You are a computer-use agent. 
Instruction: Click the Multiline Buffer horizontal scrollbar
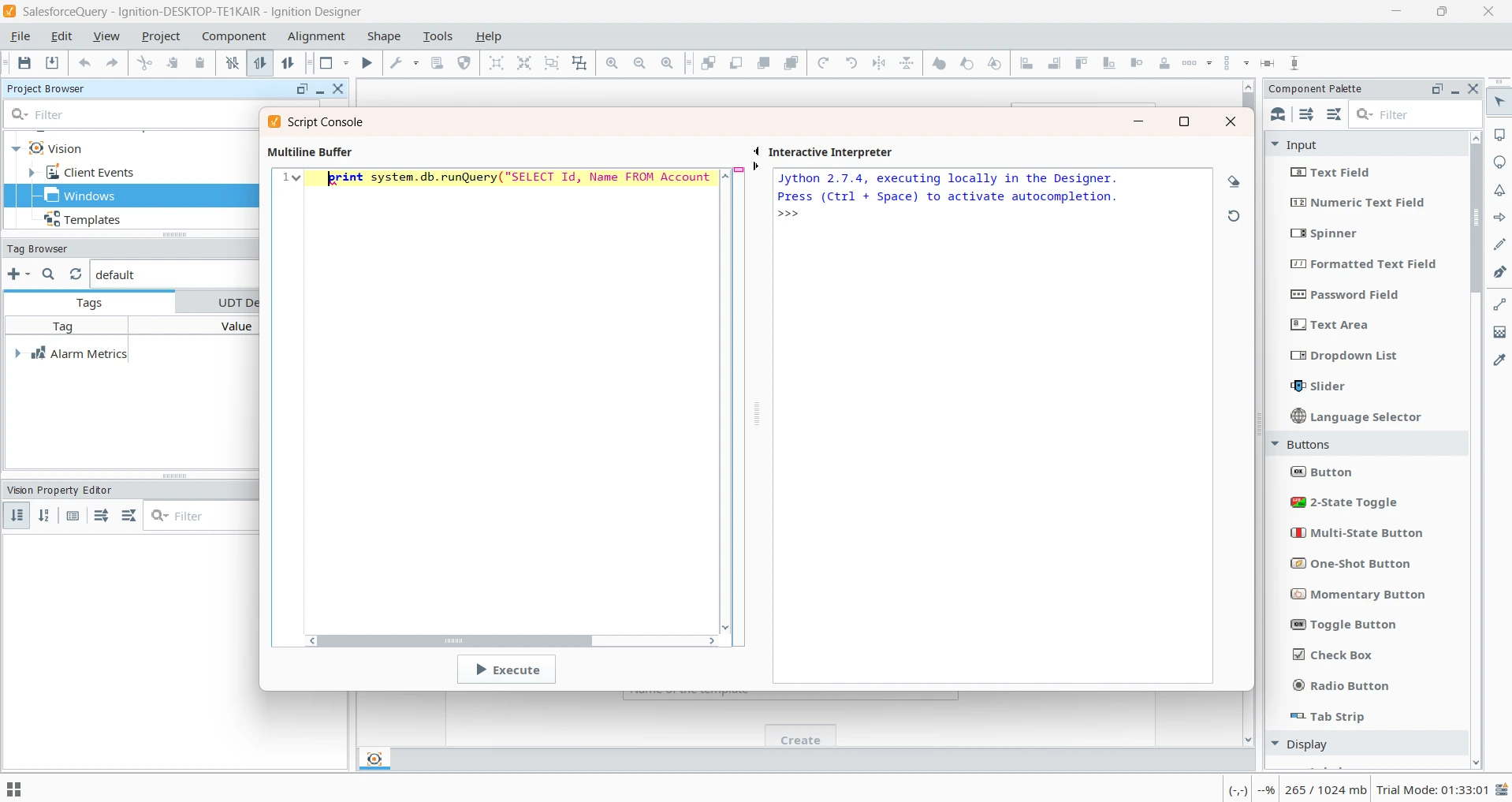[455, 642]
